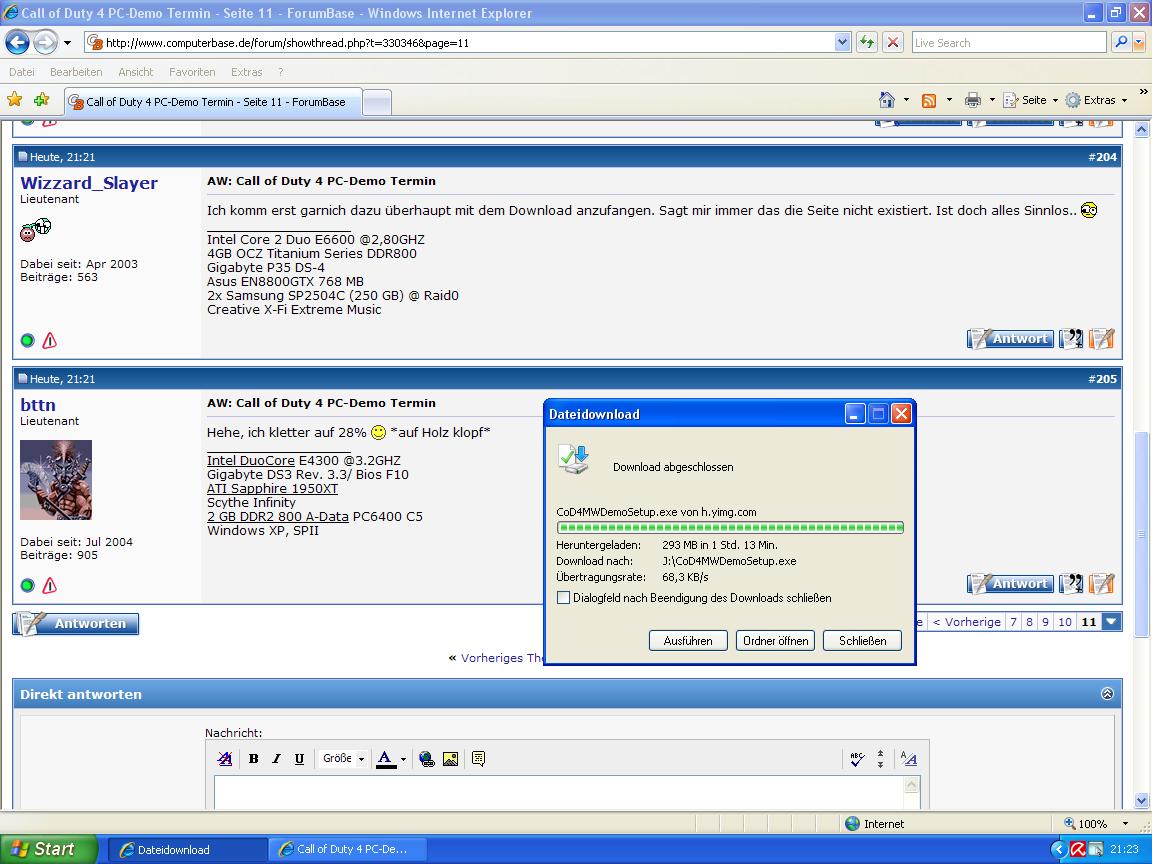Open the Extras menu in menu bar
Screen dimensions: 1152x864
247,72
